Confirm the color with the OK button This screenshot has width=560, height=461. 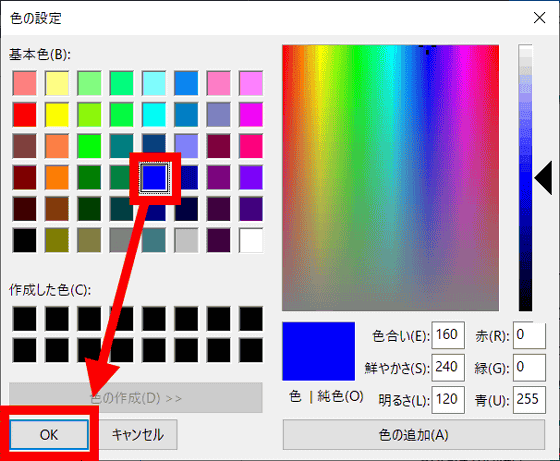click(x=49, y=435)
